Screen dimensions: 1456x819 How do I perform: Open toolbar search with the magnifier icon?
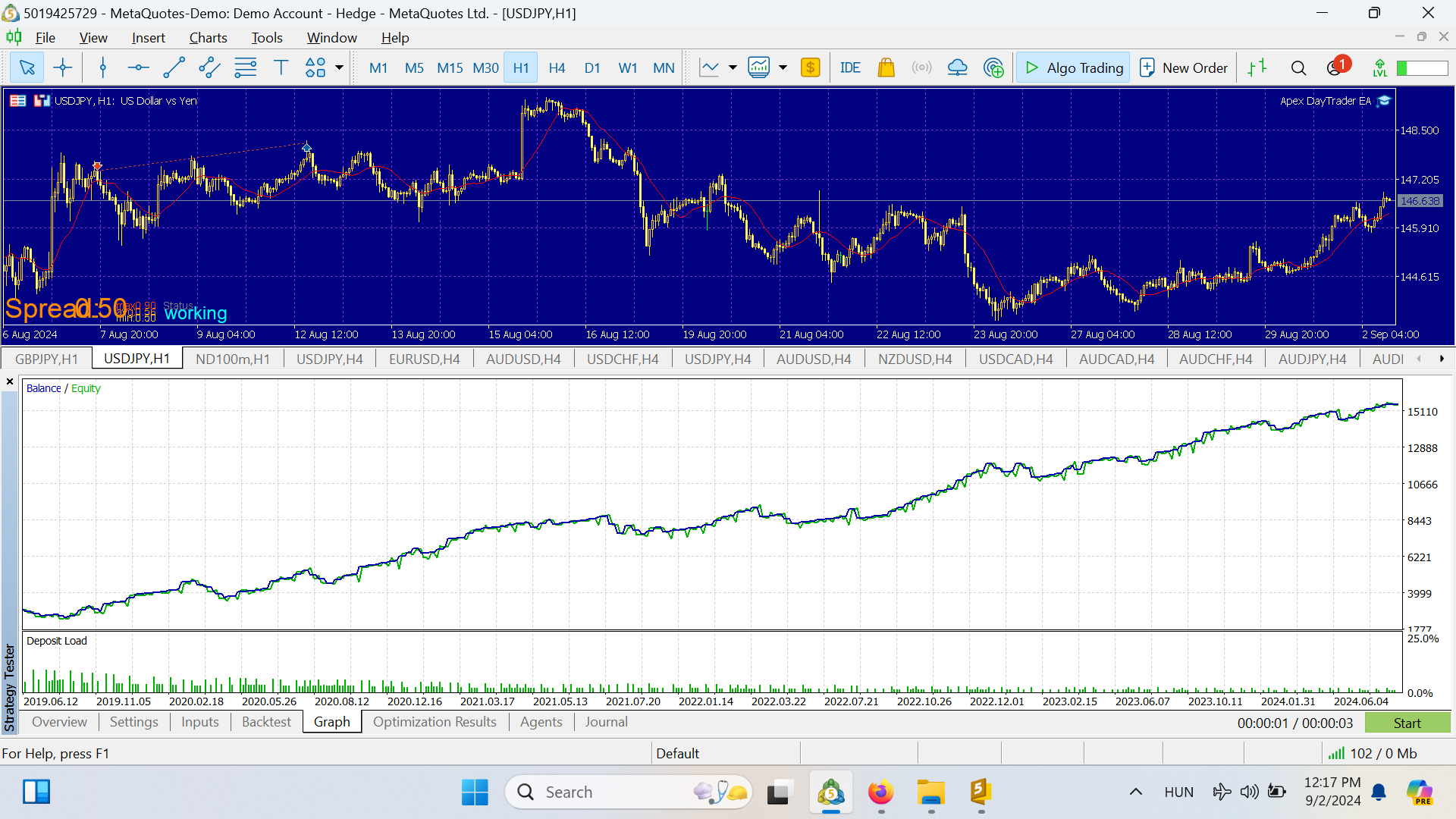click(1298, 67)
